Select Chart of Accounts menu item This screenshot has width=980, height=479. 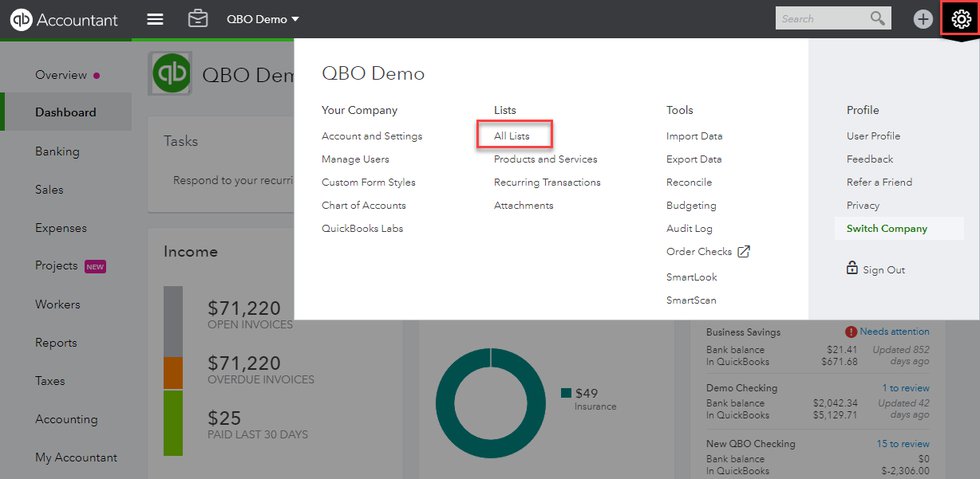363,205
